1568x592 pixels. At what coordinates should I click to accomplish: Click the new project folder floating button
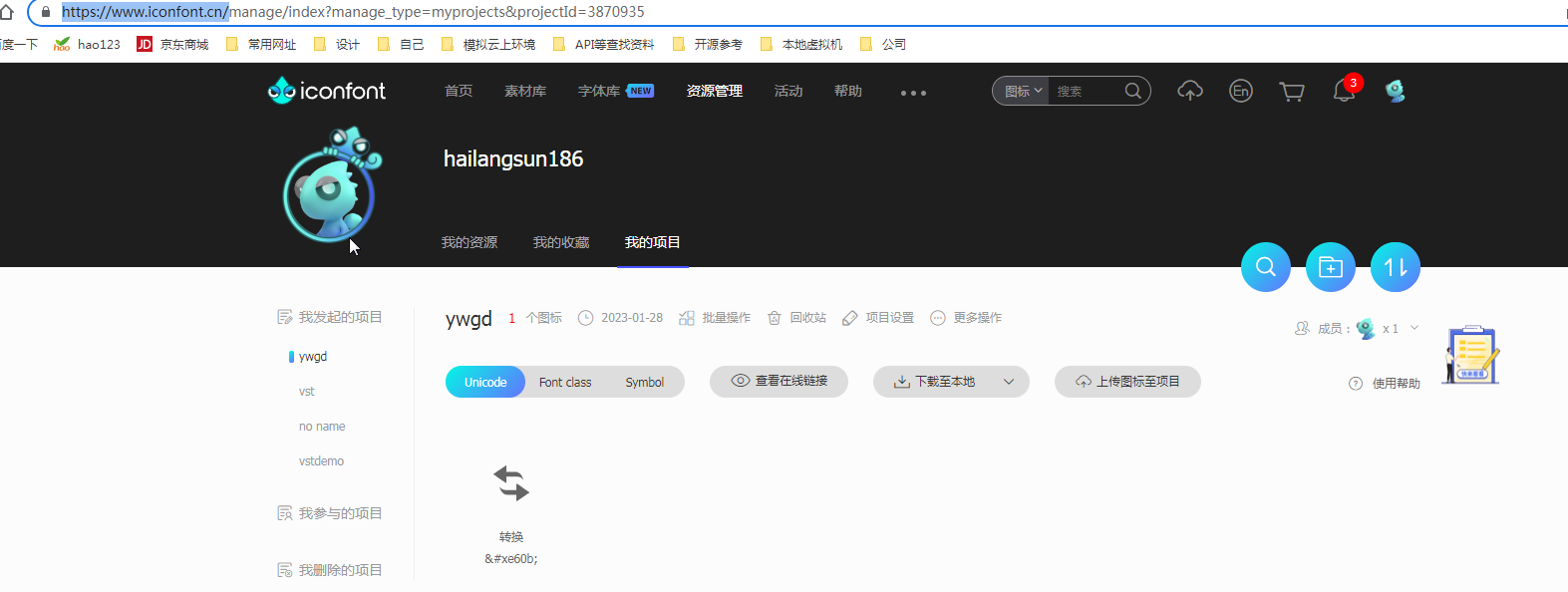pos(1331,267)
